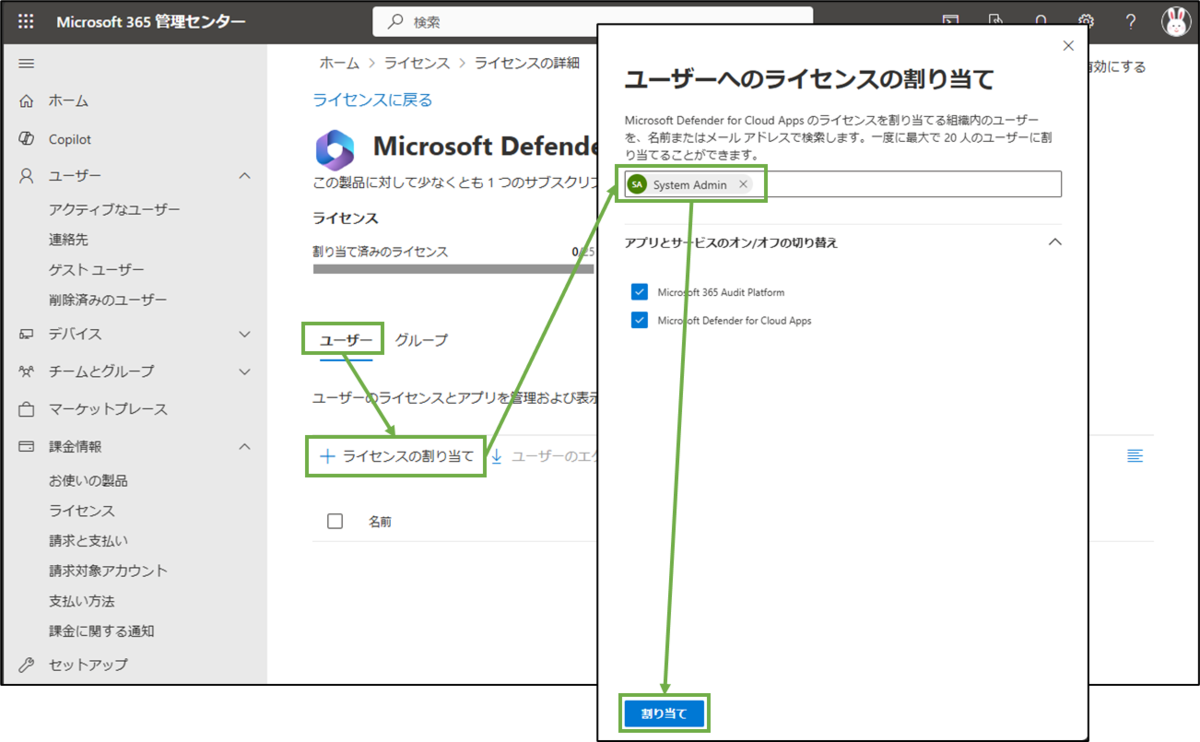
Task: Open アクティブなユーザー in sidebar
Action: tap(114, 209)
